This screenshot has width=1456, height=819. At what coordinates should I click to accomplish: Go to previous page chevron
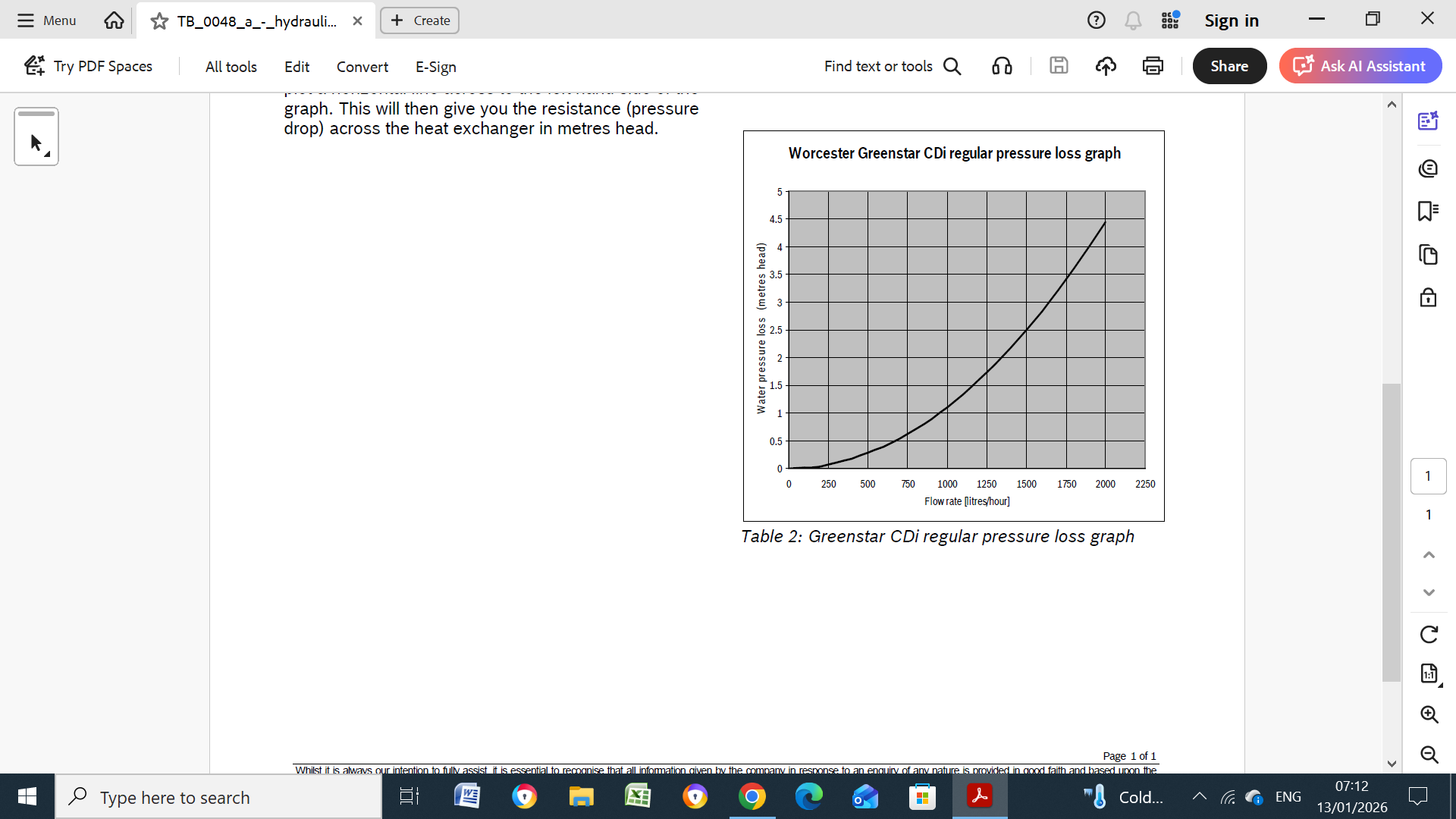coord(1429,555)
